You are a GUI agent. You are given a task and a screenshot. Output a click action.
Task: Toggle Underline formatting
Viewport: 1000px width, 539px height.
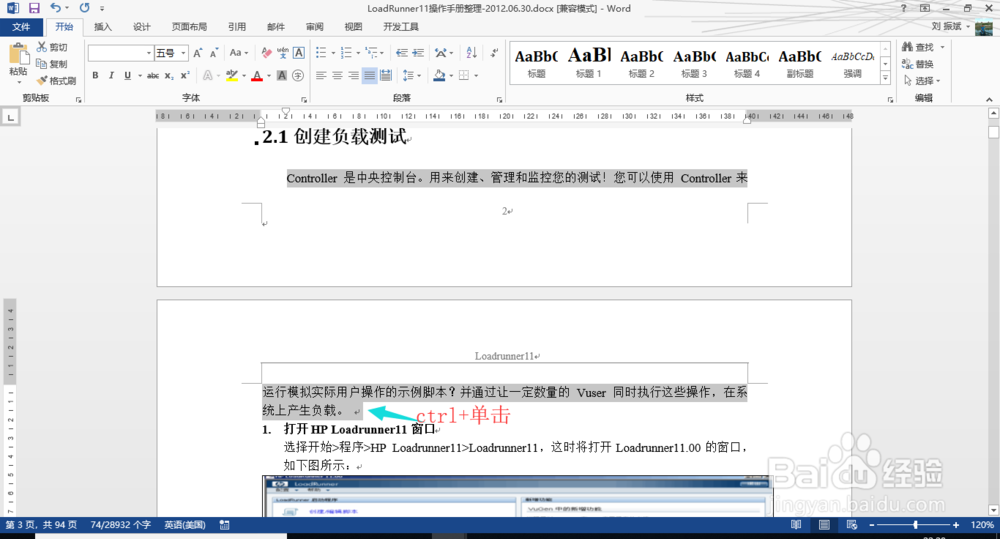click(x=128, y=75)
